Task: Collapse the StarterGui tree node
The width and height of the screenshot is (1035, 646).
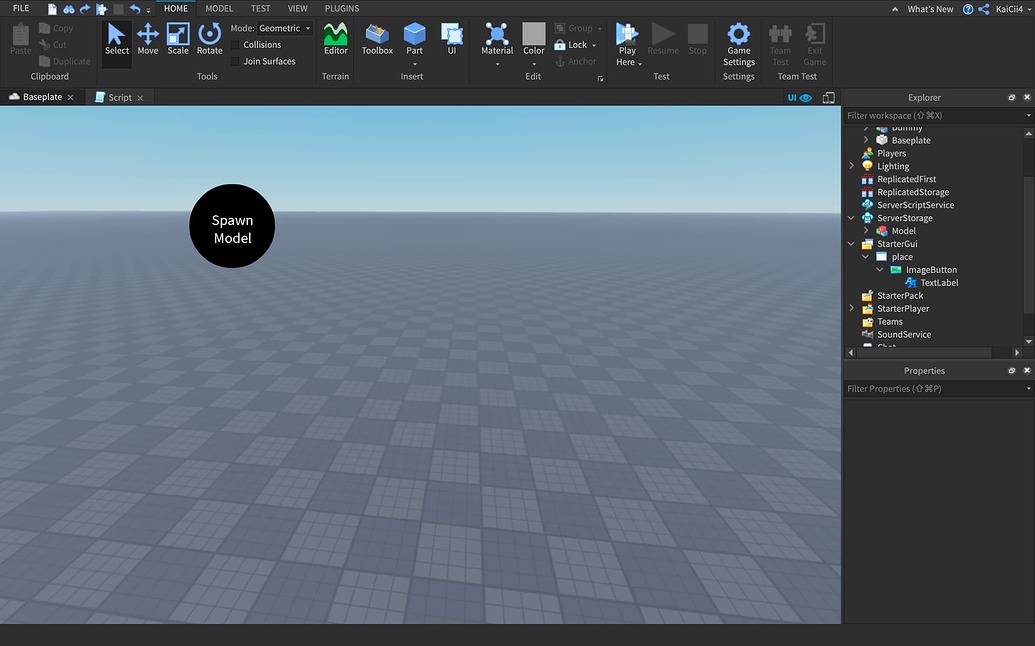Action: (x=852, y=244)
